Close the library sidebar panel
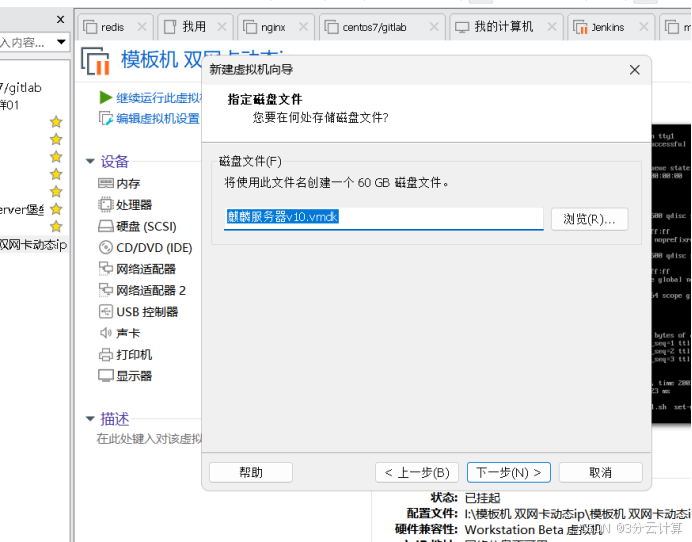 pos(60,19)
